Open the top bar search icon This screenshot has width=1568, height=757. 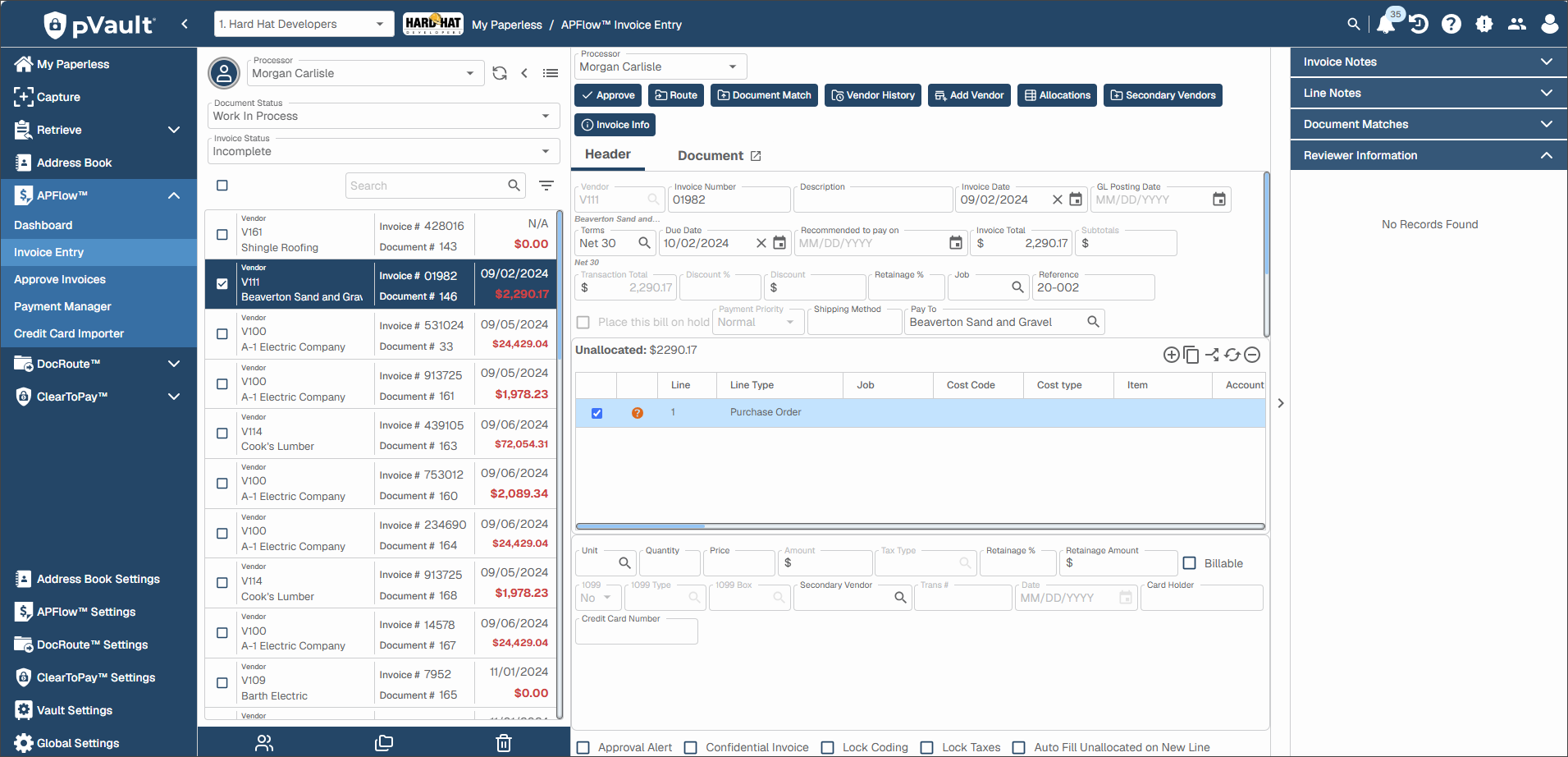(1354, 25)
